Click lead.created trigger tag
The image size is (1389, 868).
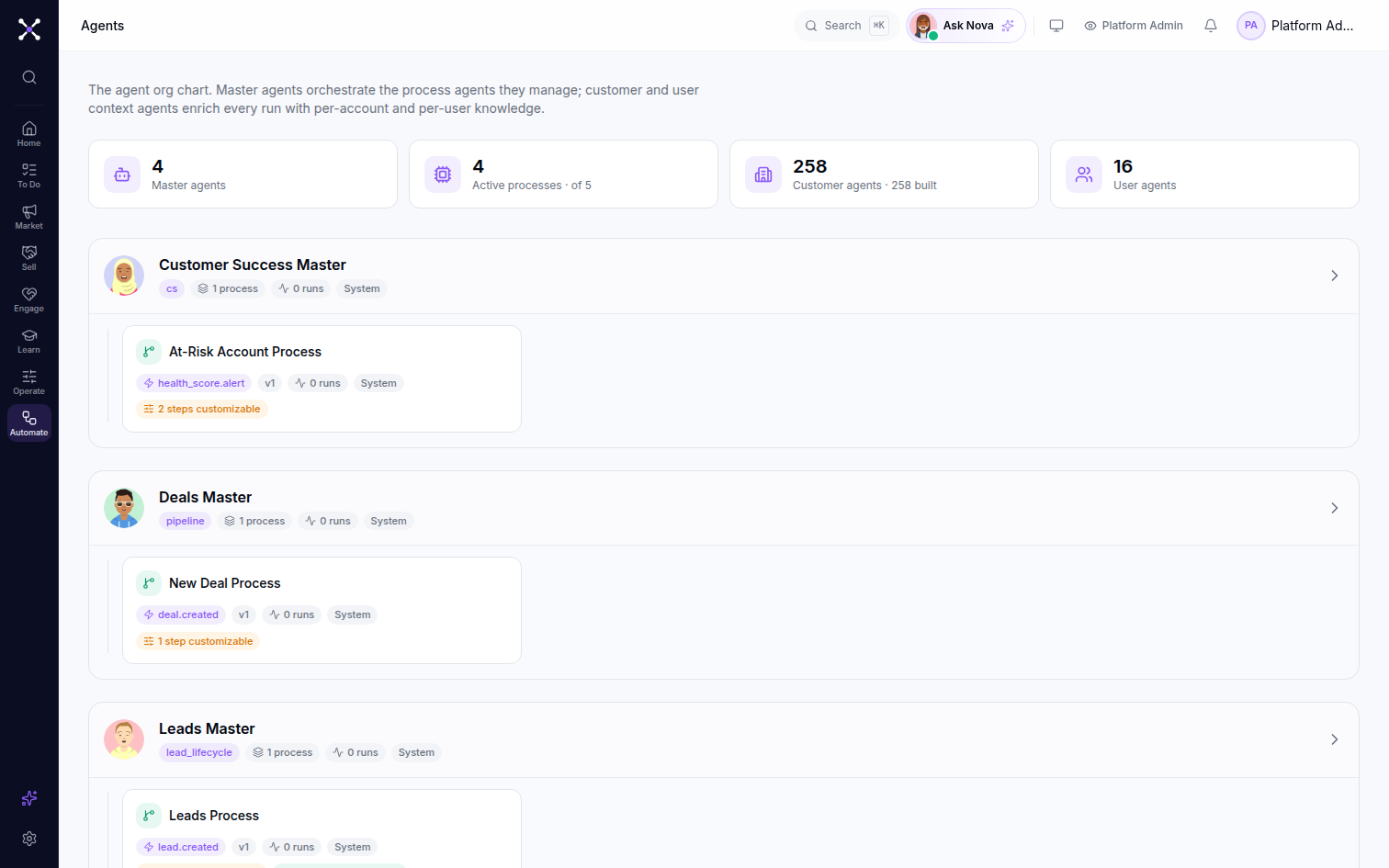click(x=181, y=847)
